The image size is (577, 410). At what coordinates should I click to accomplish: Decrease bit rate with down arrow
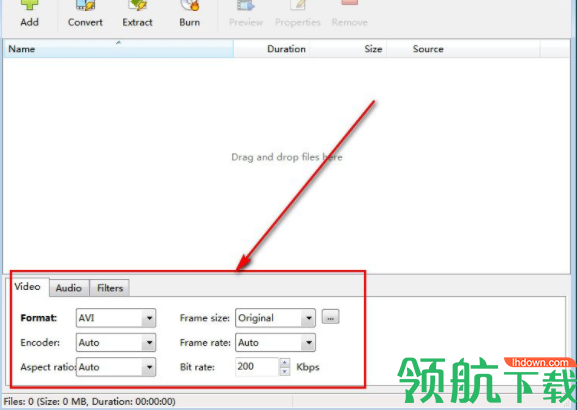point(284,371)
